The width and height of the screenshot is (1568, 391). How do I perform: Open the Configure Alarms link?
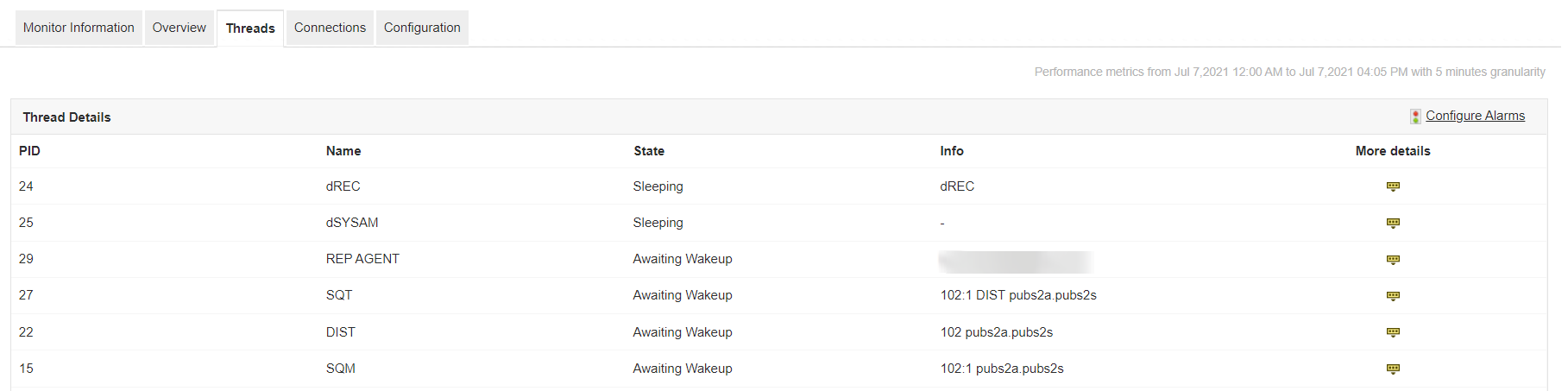(x=1475, y=116)
